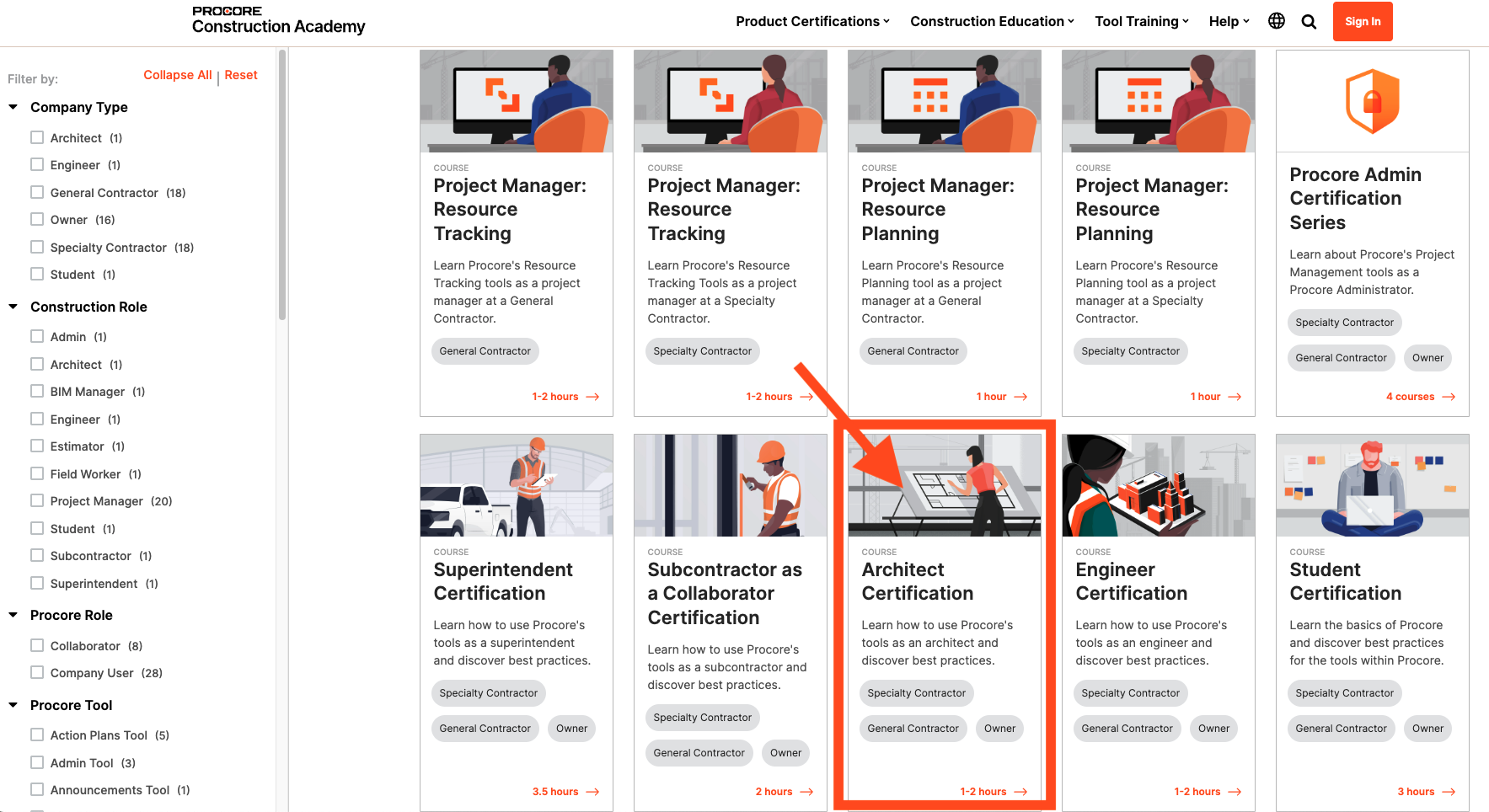
Task: Click the arrow beside 4 courses
Action: tap(1449, 397)
